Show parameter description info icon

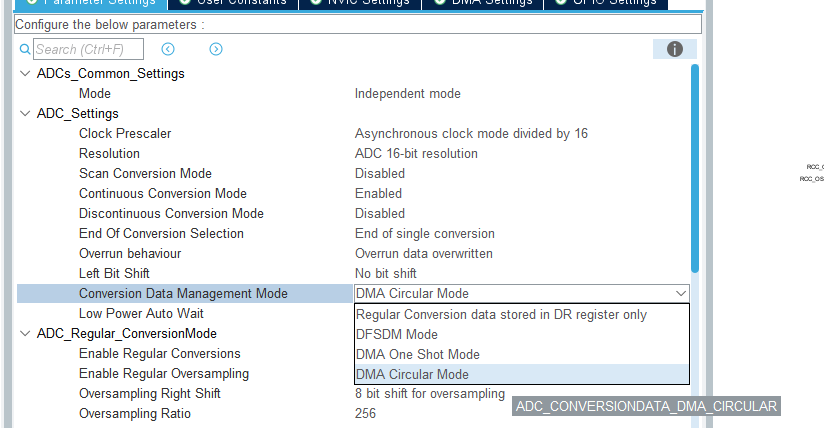tap(674, 49)
